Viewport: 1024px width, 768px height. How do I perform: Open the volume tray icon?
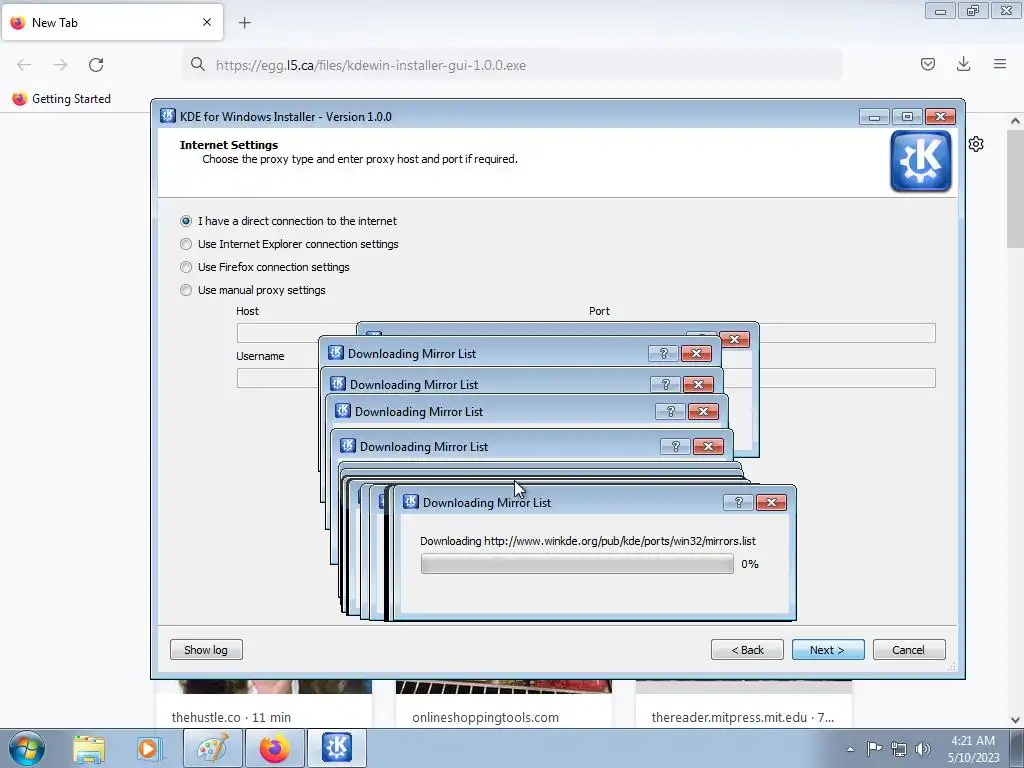923,749
